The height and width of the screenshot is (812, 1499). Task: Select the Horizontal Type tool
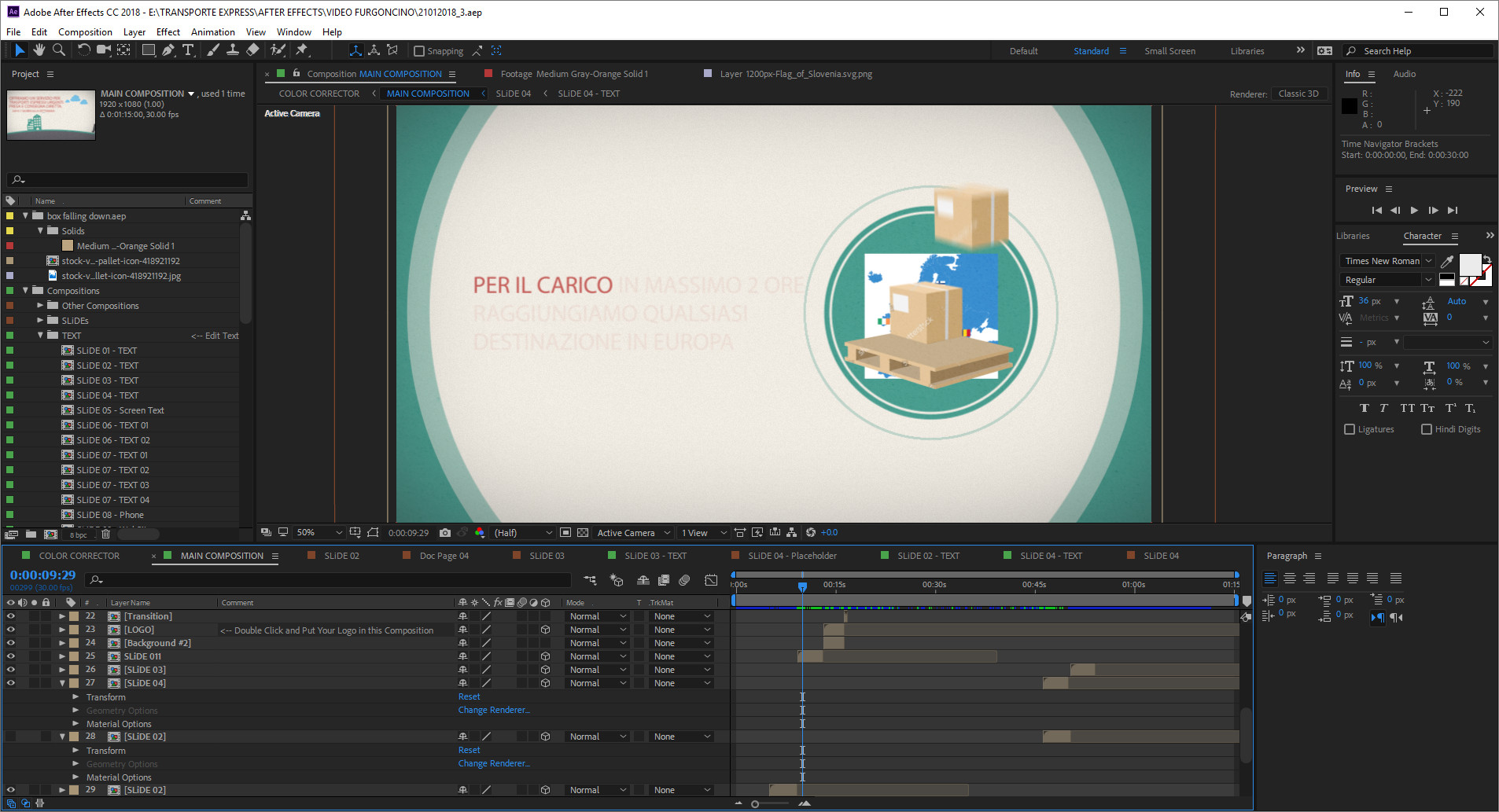tap(189, 50)
